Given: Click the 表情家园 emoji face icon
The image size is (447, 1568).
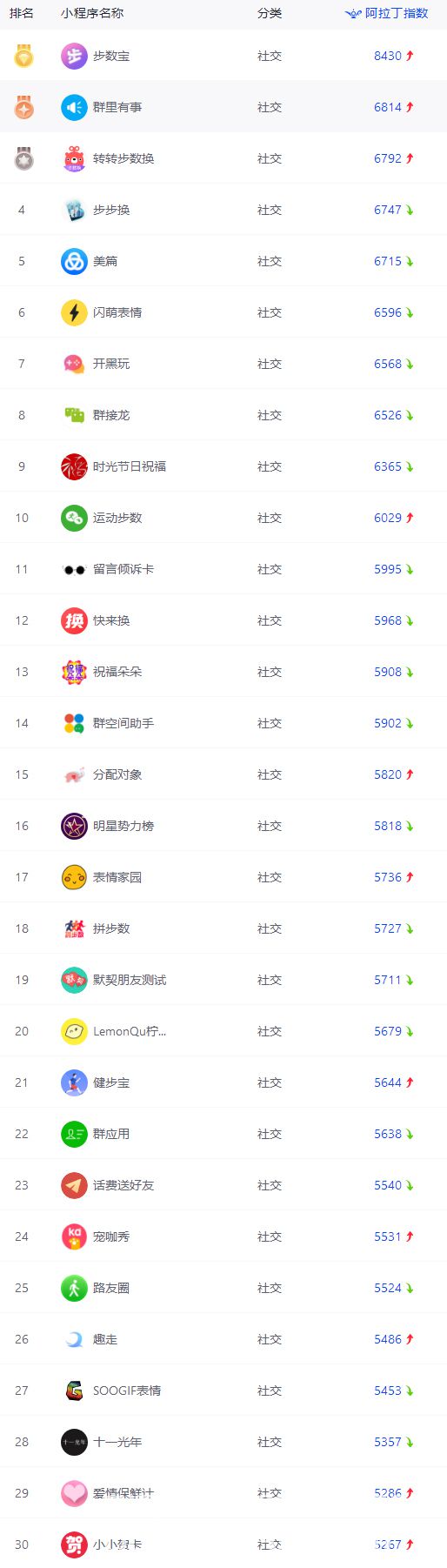Looking at the screenshot, I should pos(74,877).
